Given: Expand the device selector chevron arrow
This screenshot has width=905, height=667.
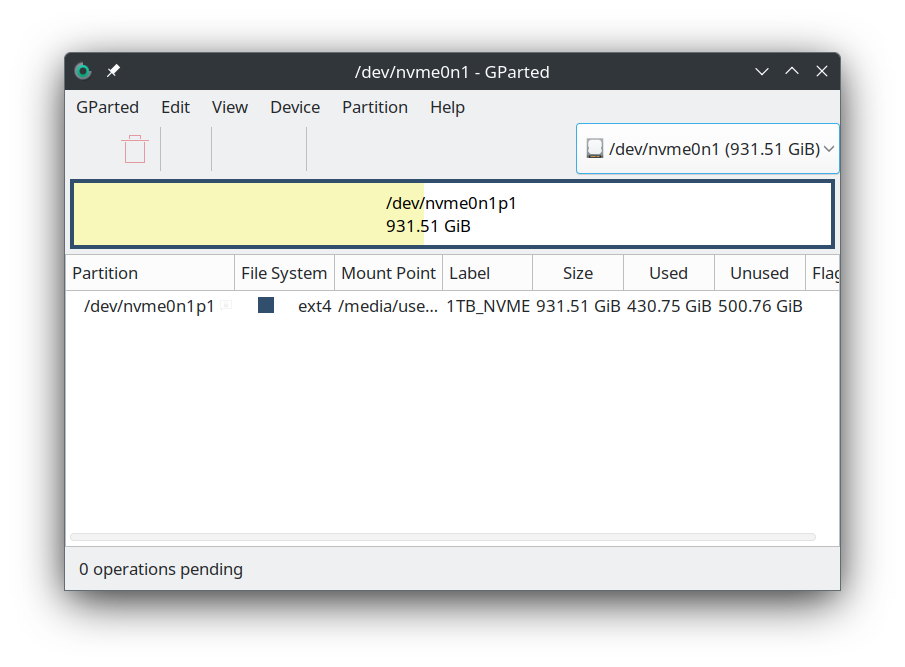Looking at the screenshot, I should tap(829, 149).
